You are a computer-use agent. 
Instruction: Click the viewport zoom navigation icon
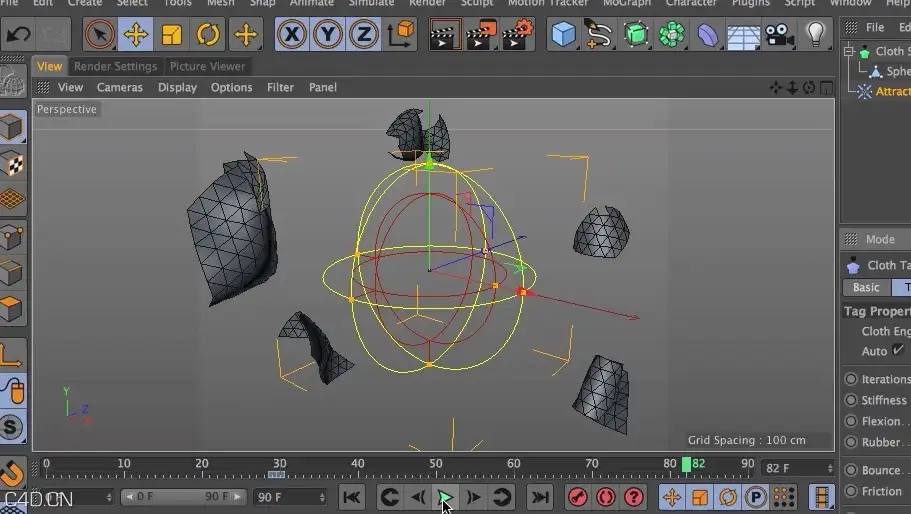792,88
